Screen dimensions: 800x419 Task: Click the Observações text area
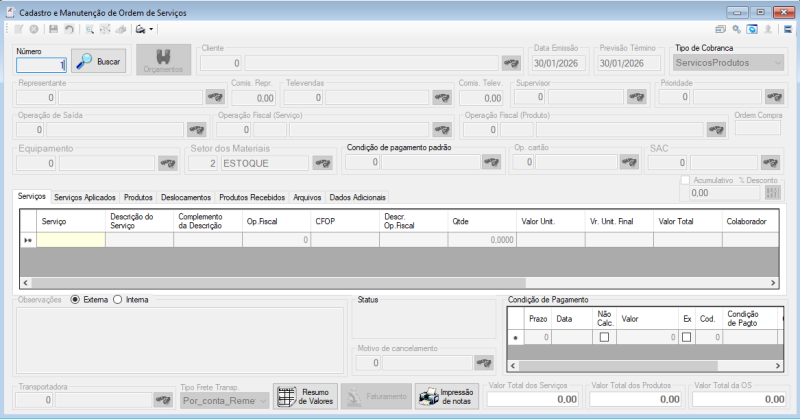[x=180, y=340]
